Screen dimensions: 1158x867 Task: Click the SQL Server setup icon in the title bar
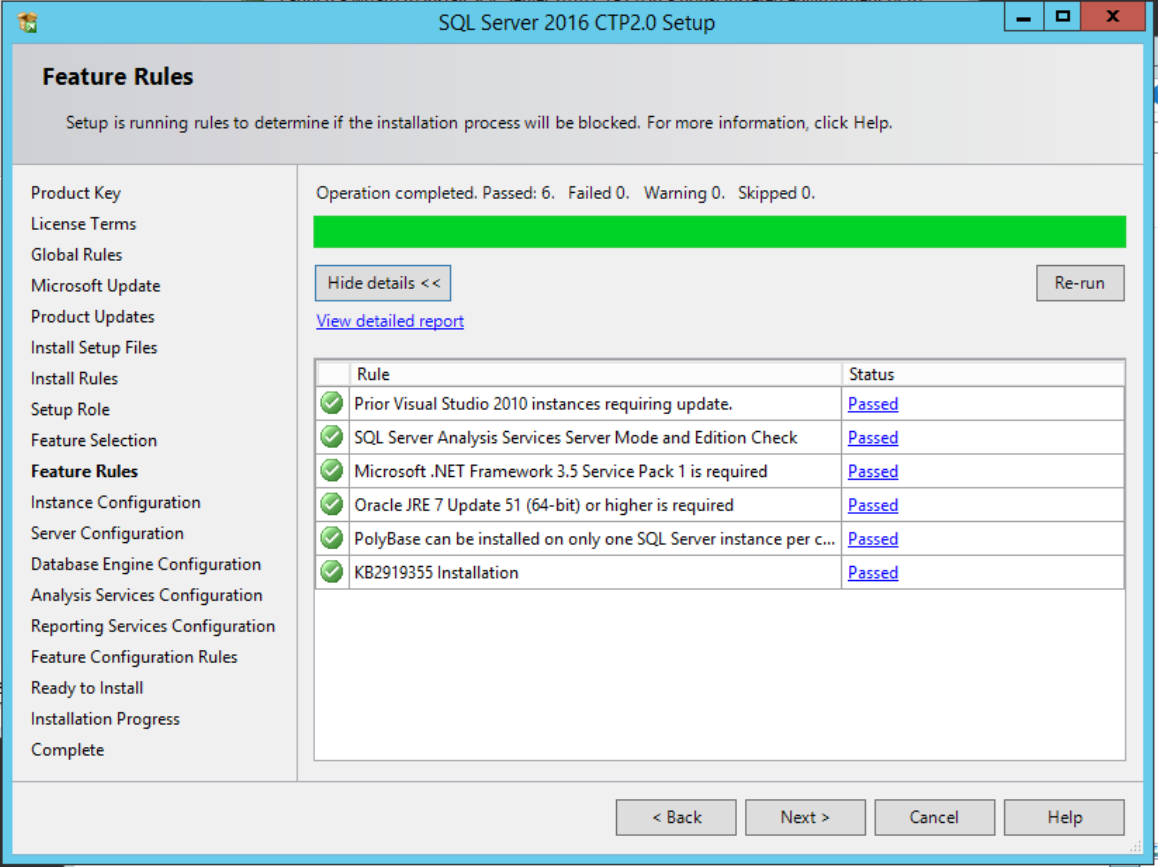click(x=28, y=23)
